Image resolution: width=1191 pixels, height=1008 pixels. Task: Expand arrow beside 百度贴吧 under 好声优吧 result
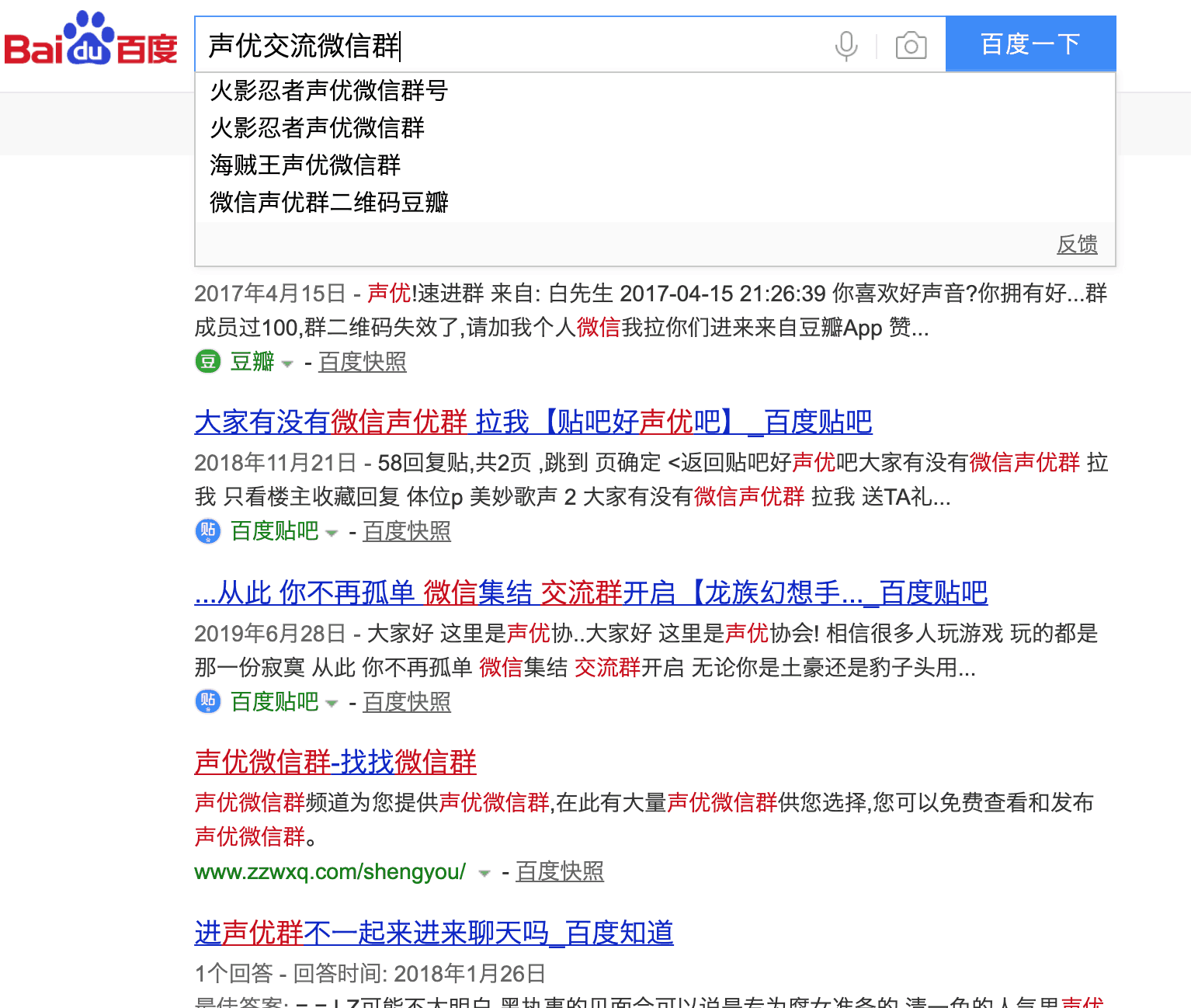332,533
